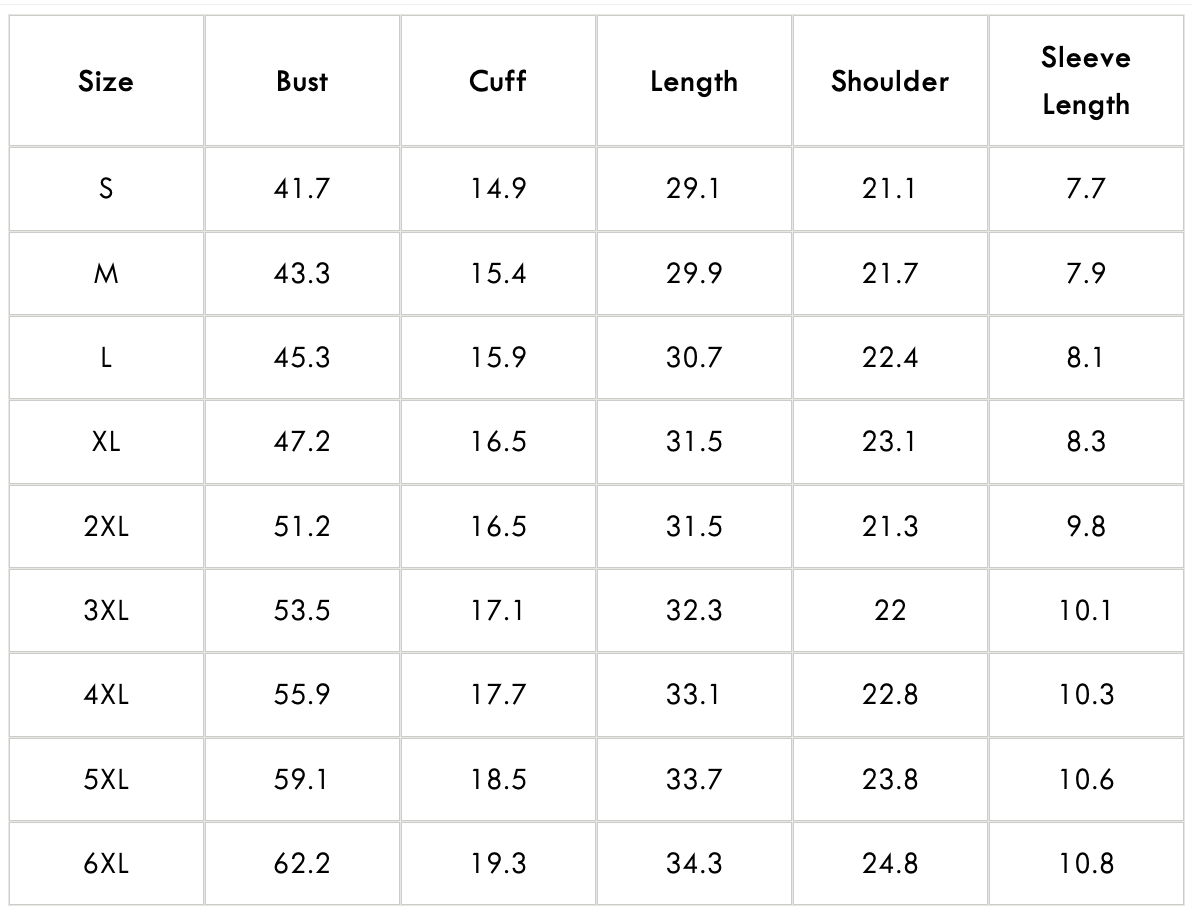
Task: Click the 10.8 sleeve length cell
Action: (x=1086, y=864)
